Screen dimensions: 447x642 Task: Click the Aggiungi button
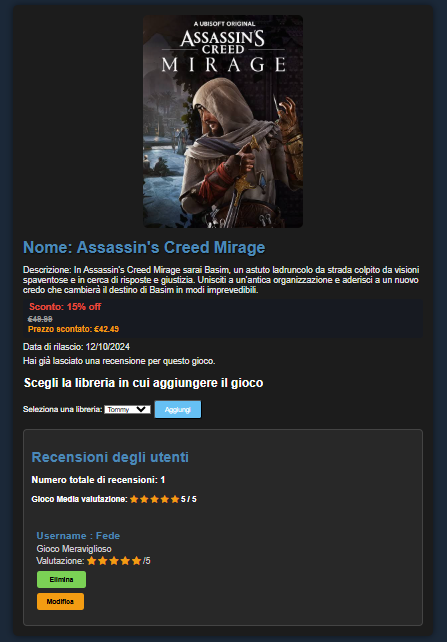pos(178,409)
